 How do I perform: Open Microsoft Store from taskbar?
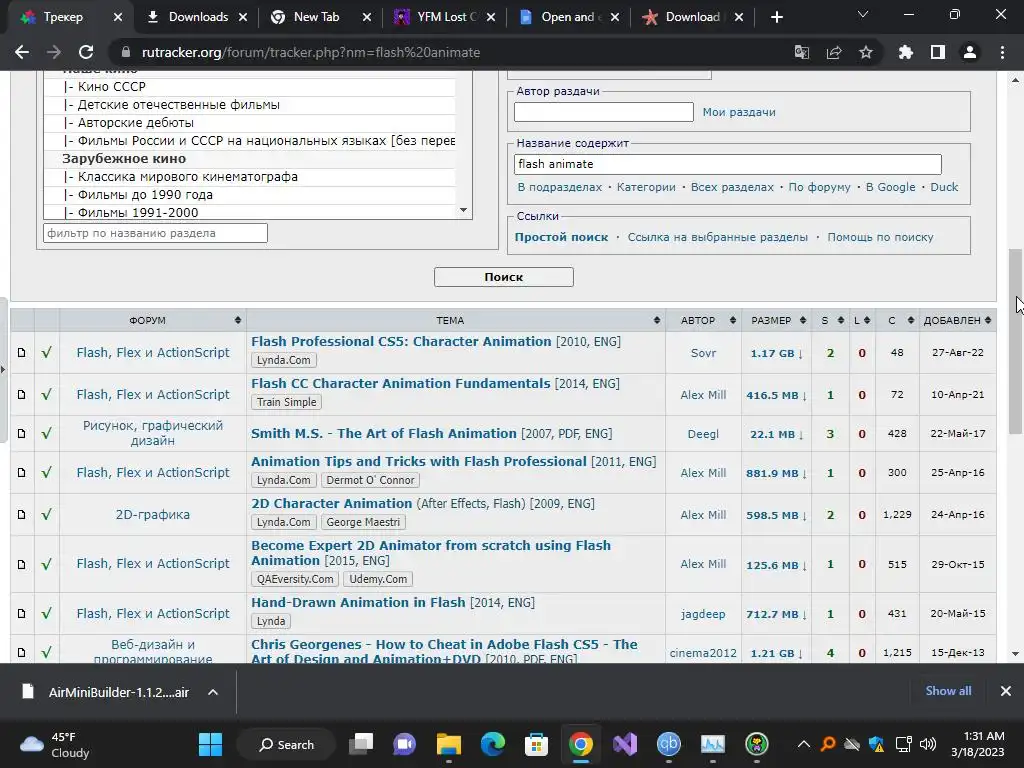[x=536, y=744]
